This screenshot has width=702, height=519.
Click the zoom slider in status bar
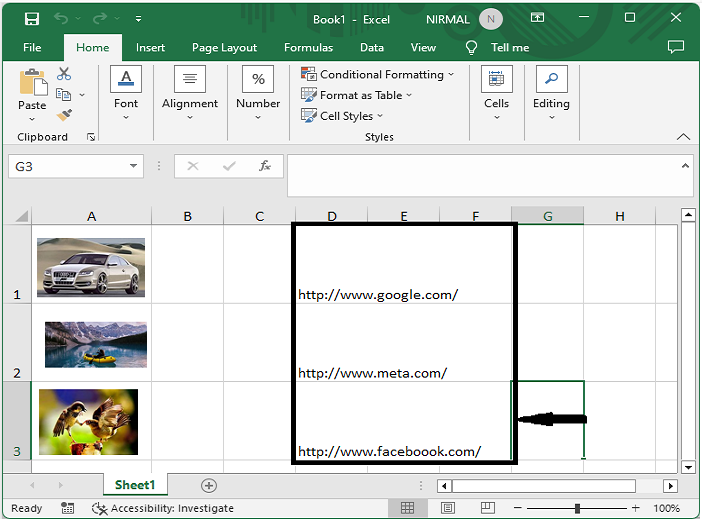pos(585,508)
